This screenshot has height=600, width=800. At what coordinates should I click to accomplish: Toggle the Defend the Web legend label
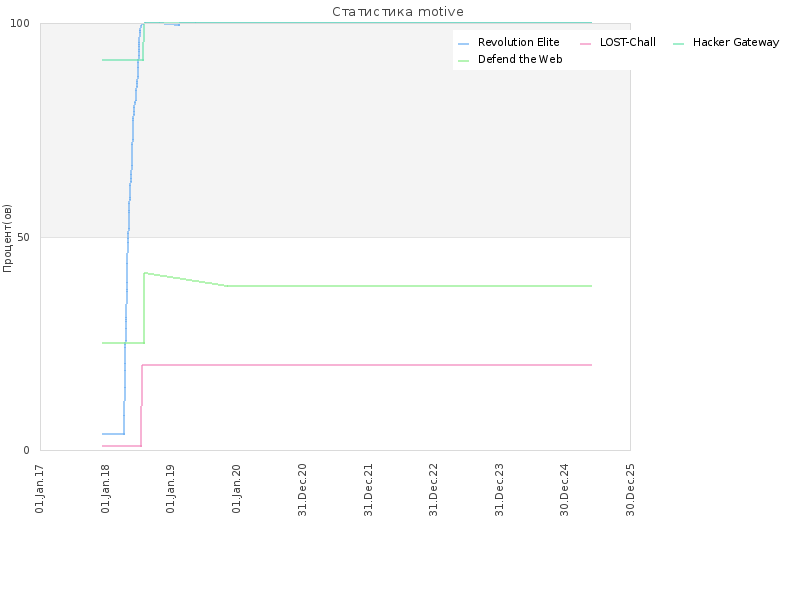[x=520, y=59]
